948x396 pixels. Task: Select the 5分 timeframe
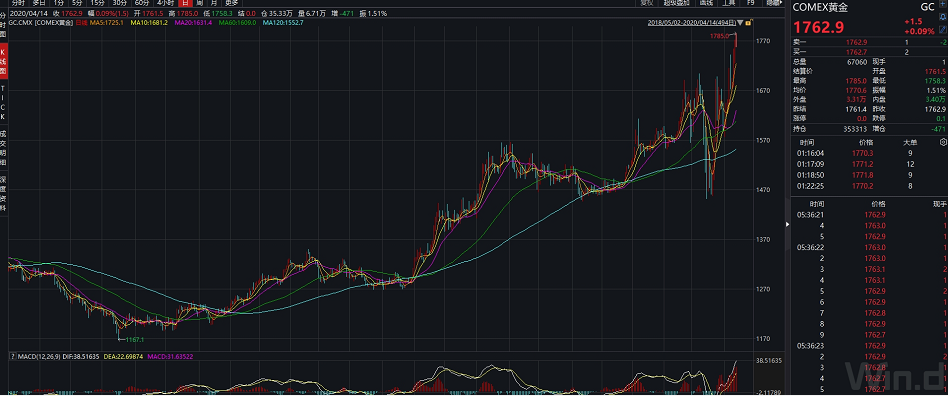[x=77, y=3]
